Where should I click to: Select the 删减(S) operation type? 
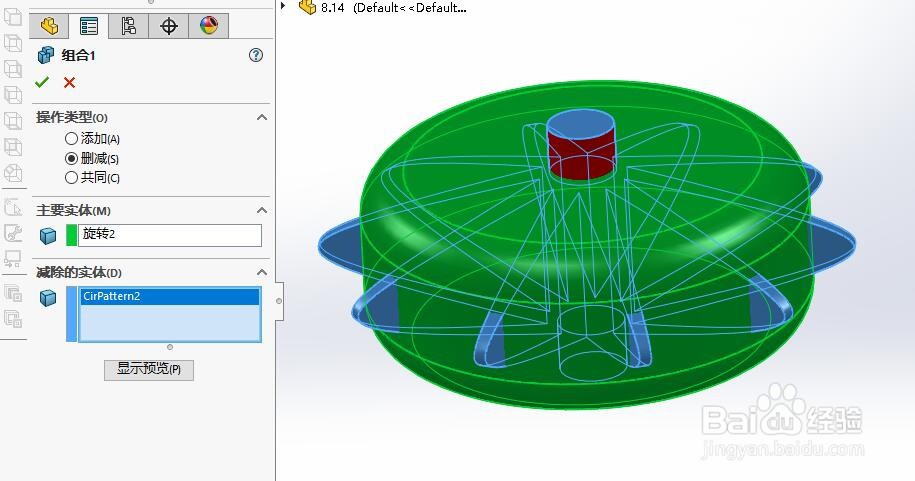(x=71, y=158)
